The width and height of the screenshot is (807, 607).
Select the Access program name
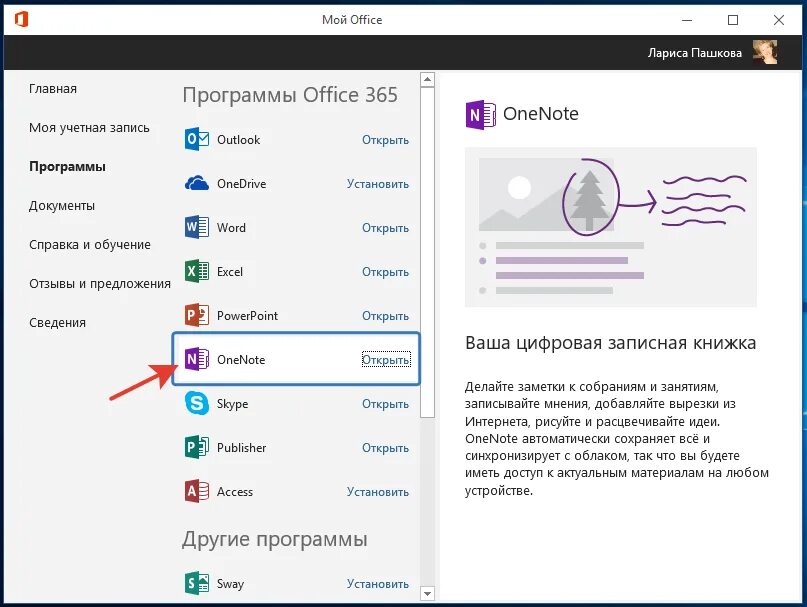click(x=235, y=492)
